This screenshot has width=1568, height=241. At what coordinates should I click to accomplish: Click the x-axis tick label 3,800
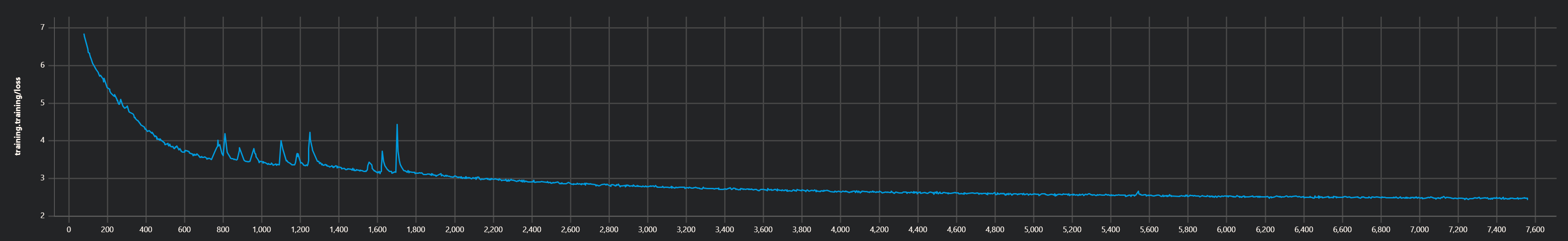coord(802,230)
